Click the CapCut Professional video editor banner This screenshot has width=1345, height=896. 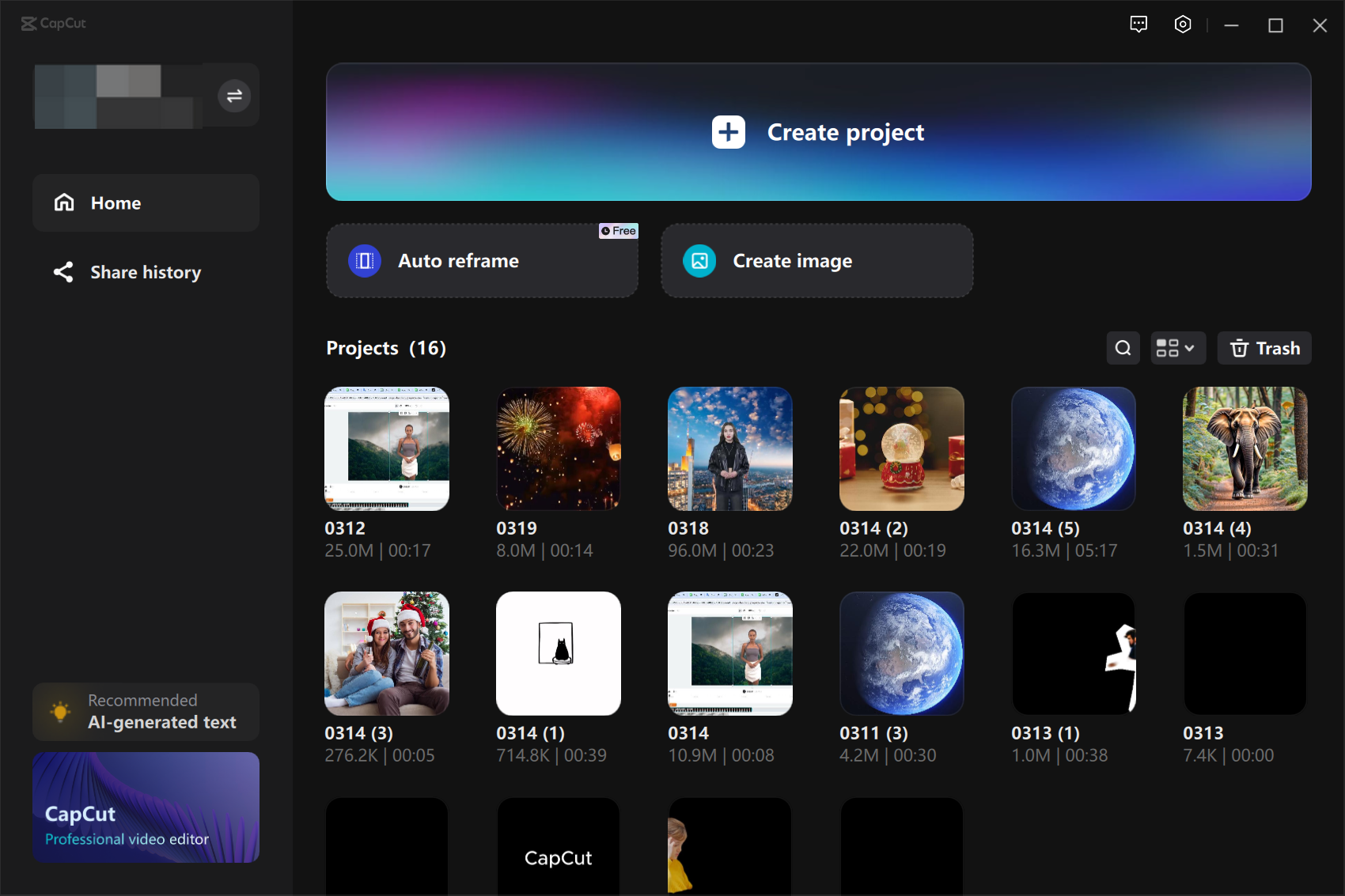146,807
